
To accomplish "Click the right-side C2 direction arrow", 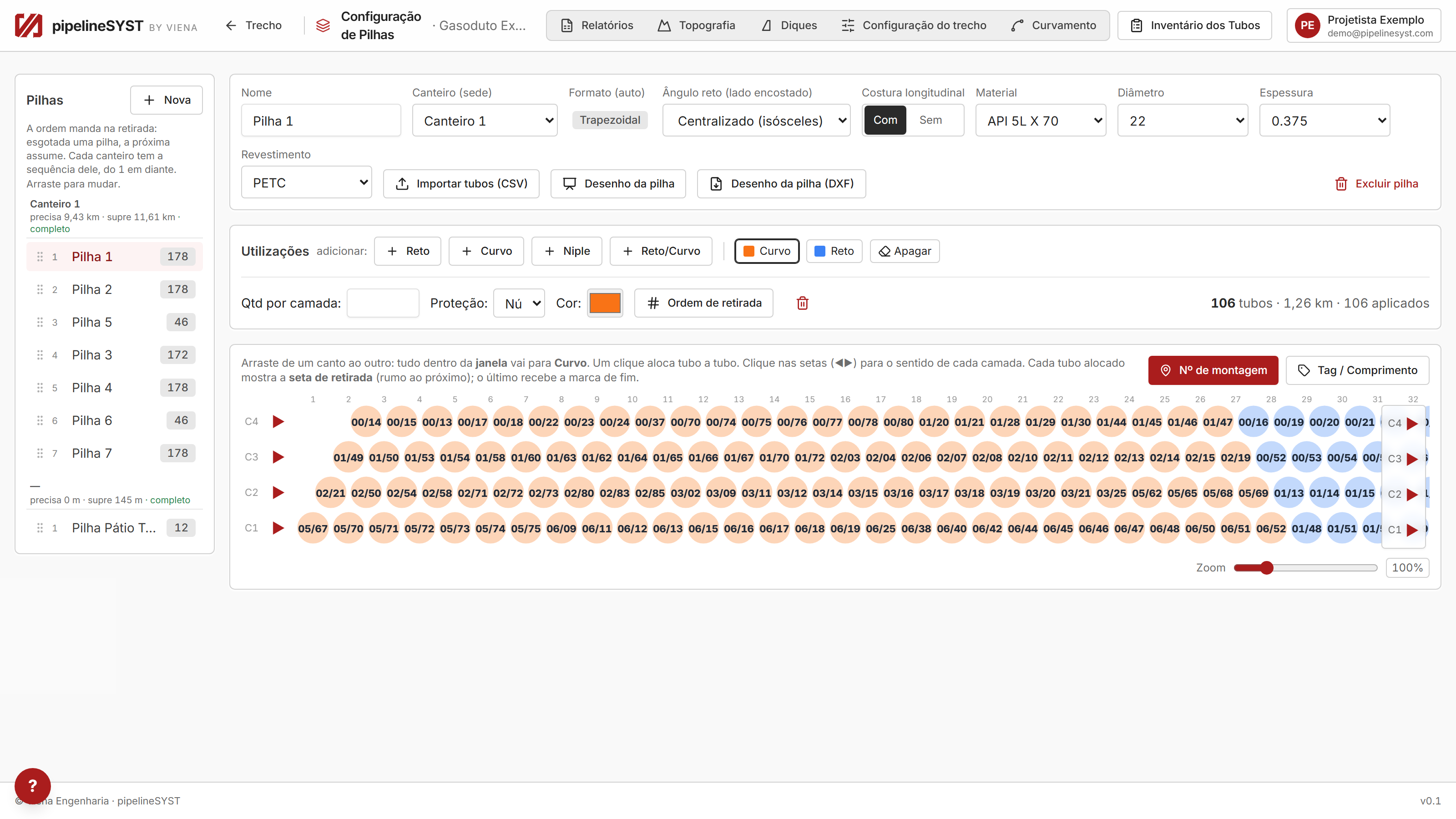I will click(1412, 494).
